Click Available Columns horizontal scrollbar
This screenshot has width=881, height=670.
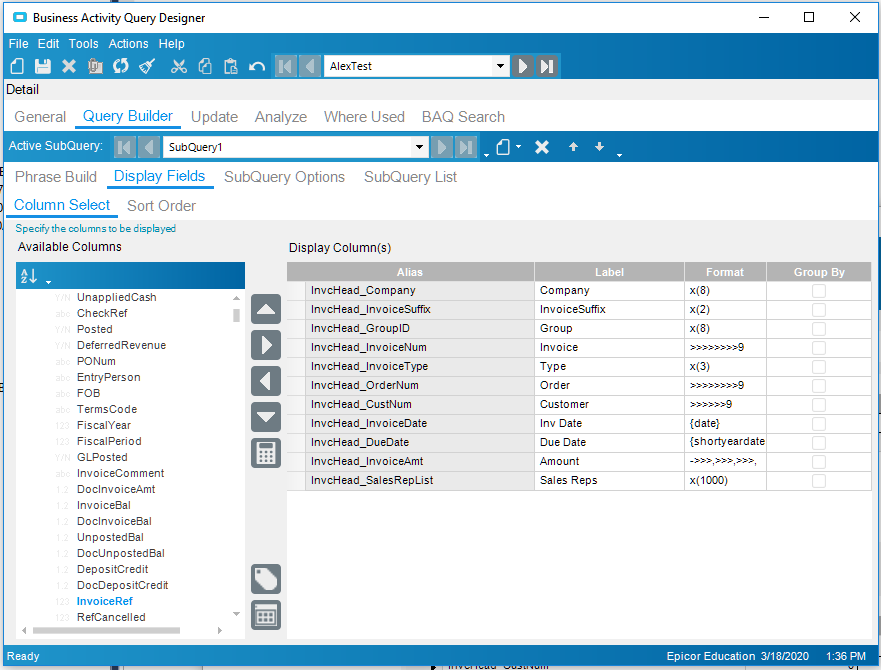[106, 631]
